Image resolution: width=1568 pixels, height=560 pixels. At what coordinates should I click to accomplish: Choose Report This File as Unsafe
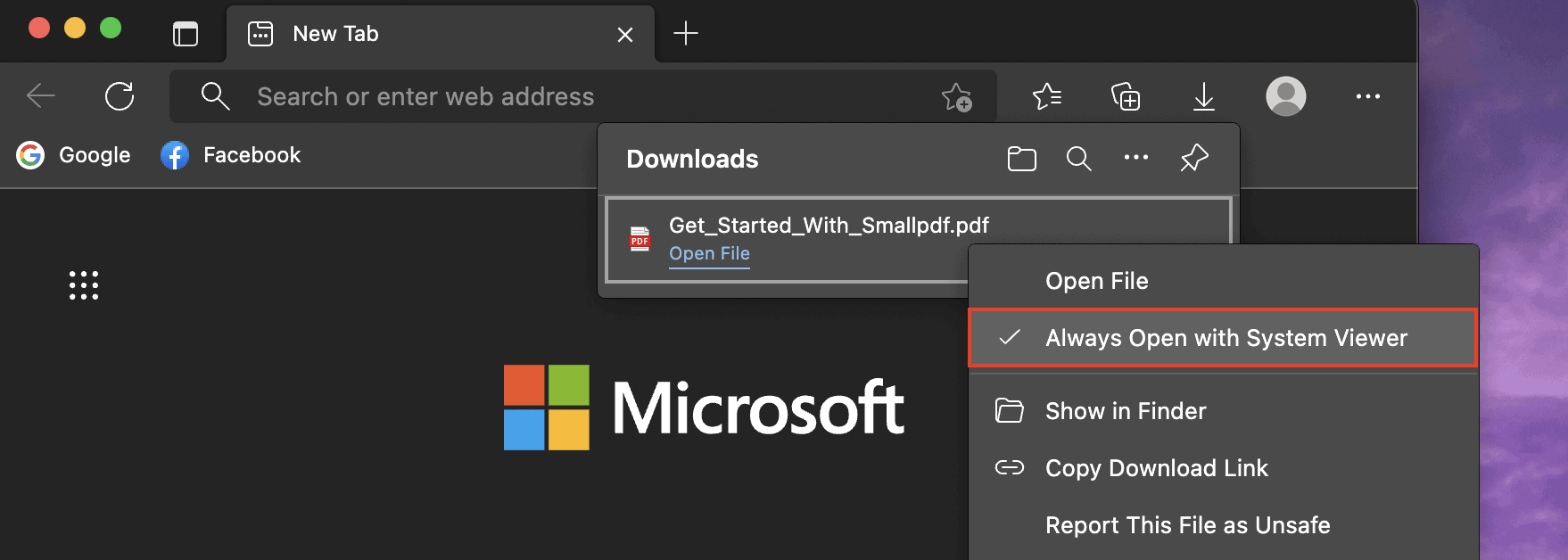click(1223, 525)
